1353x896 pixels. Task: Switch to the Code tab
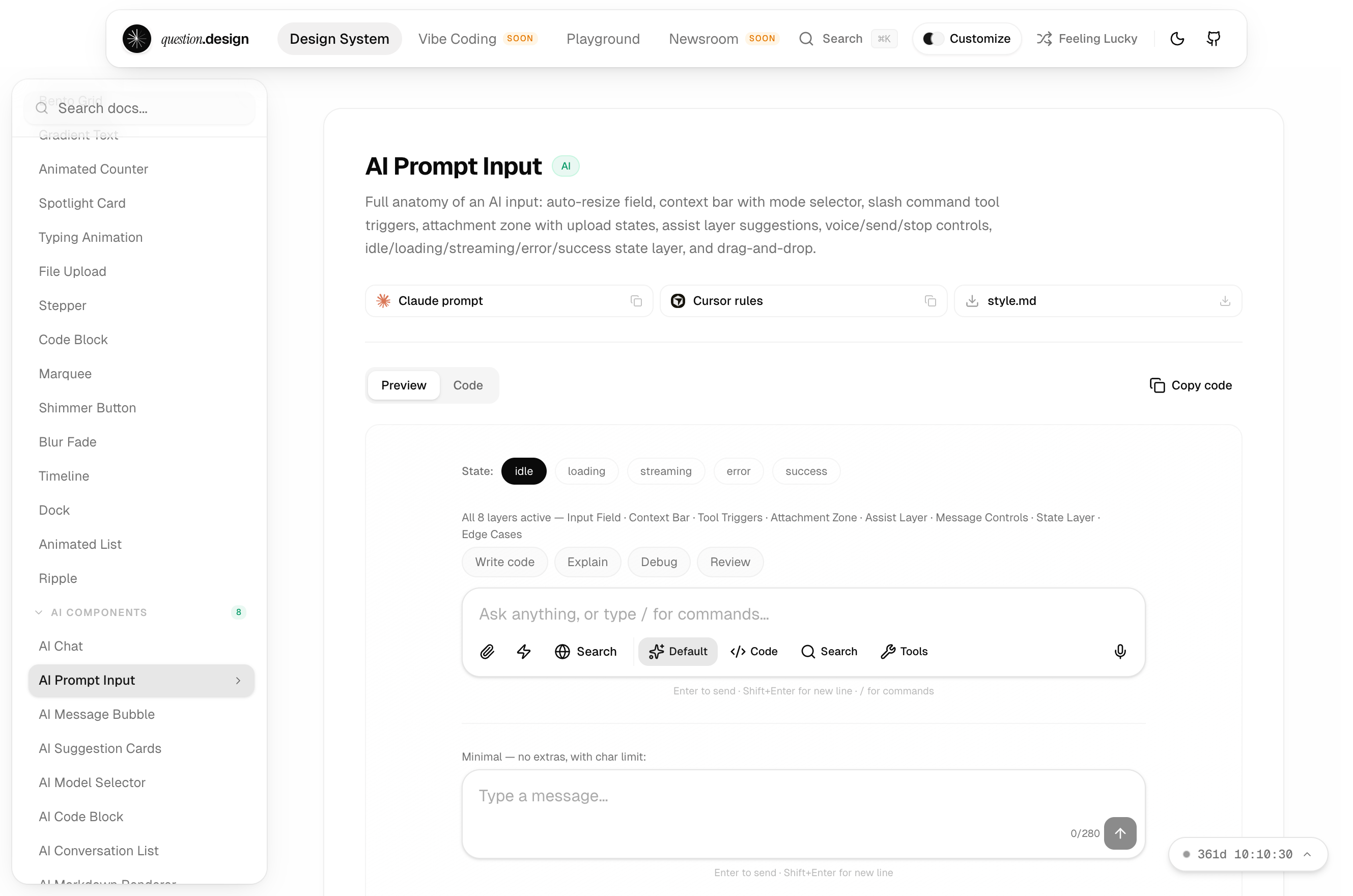pos(467,386)
